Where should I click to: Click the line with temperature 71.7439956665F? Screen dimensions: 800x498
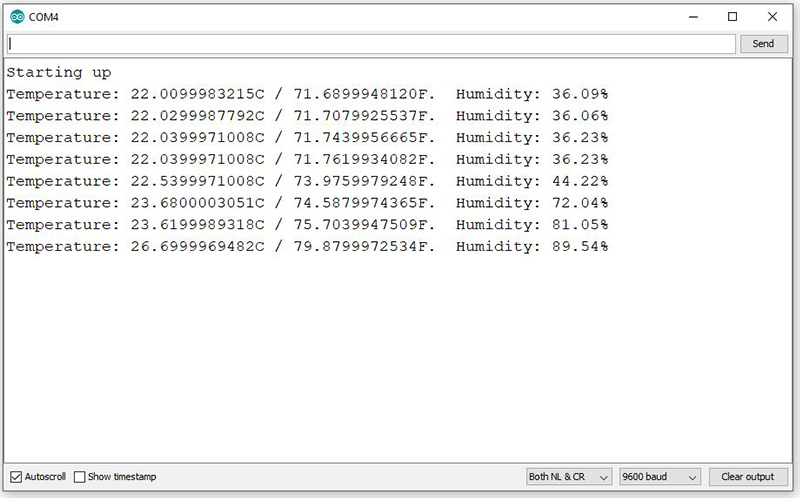[307, 138]
